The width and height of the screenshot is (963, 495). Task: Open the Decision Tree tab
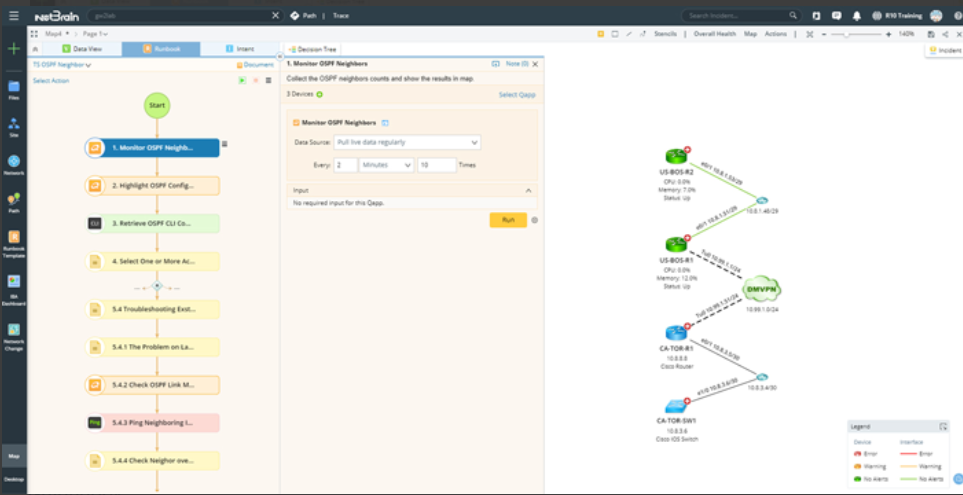[x=313, y=49]
